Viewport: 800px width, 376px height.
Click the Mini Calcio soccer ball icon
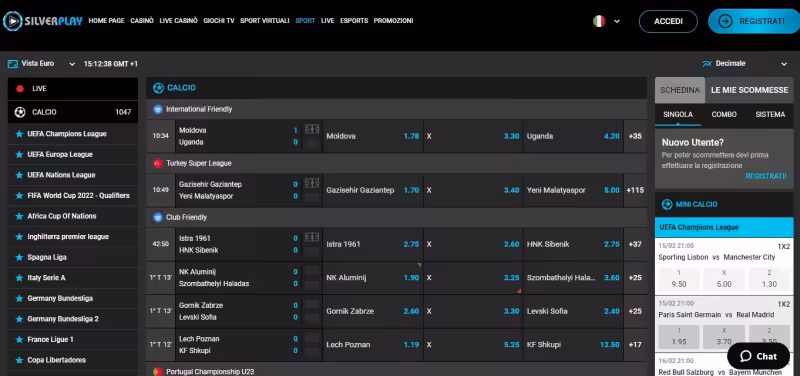(x=667, y=205)
